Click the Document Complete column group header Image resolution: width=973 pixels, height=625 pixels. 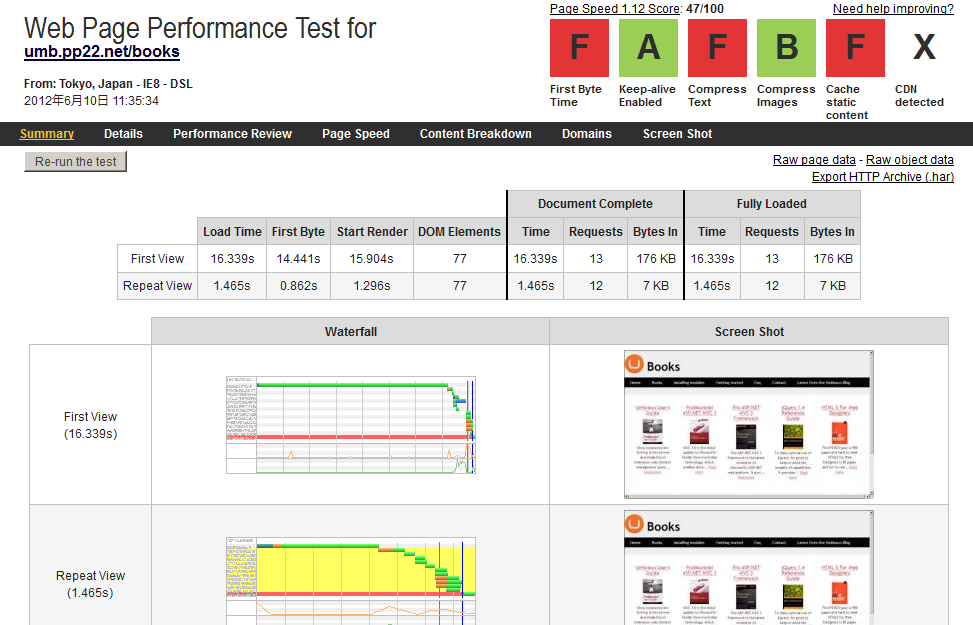click(595, 204)
